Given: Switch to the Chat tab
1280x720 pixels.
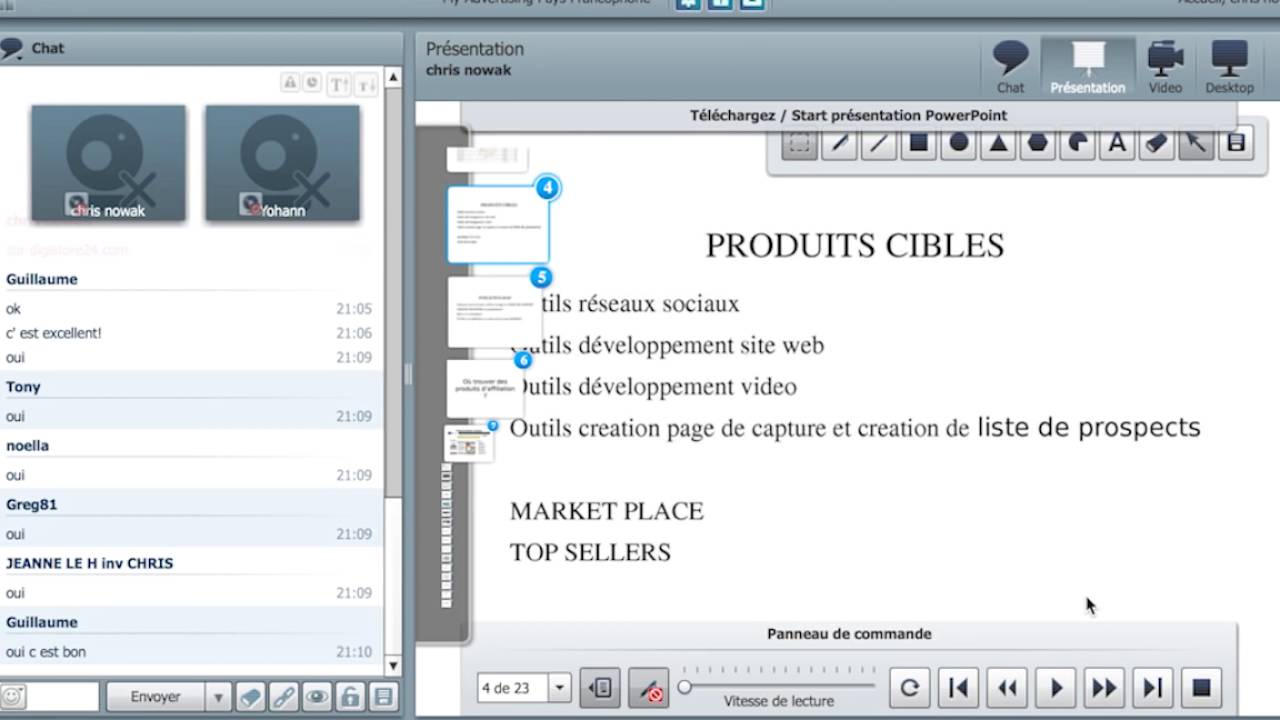Looking at the screenshot, I should click(1010, 68).
